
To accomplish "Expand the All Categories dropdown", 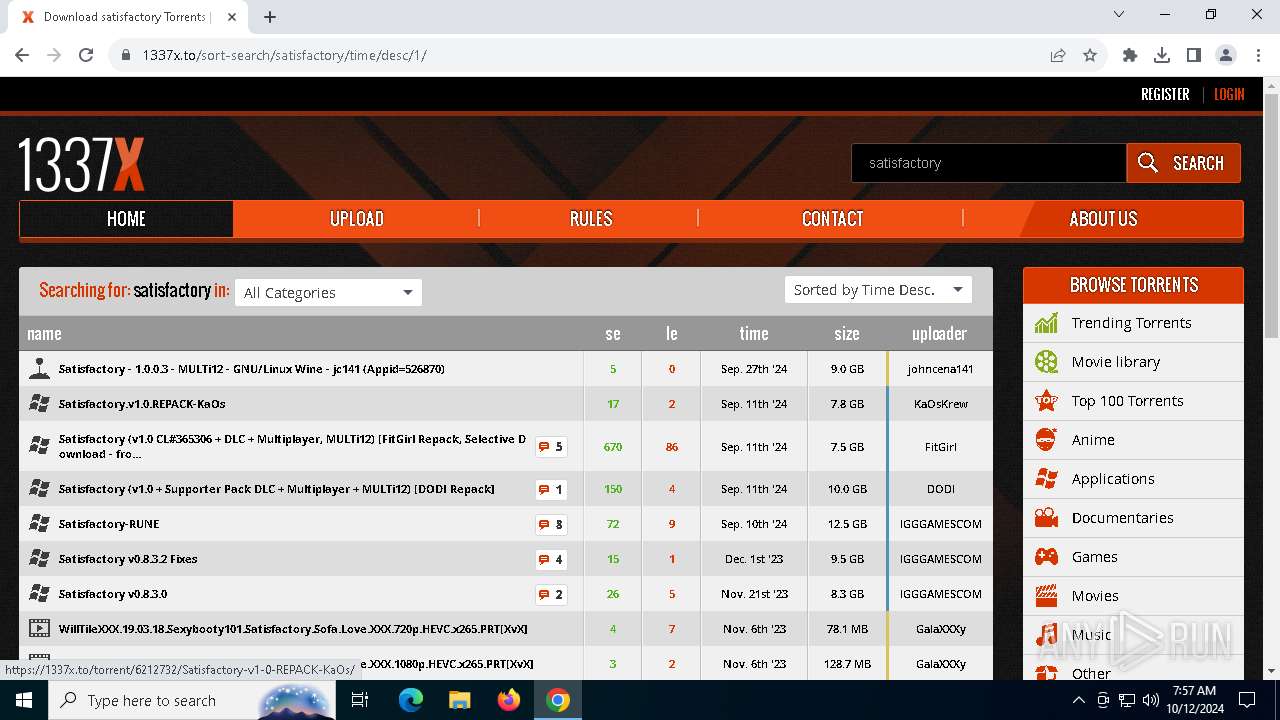I will [x=328, y=292].
